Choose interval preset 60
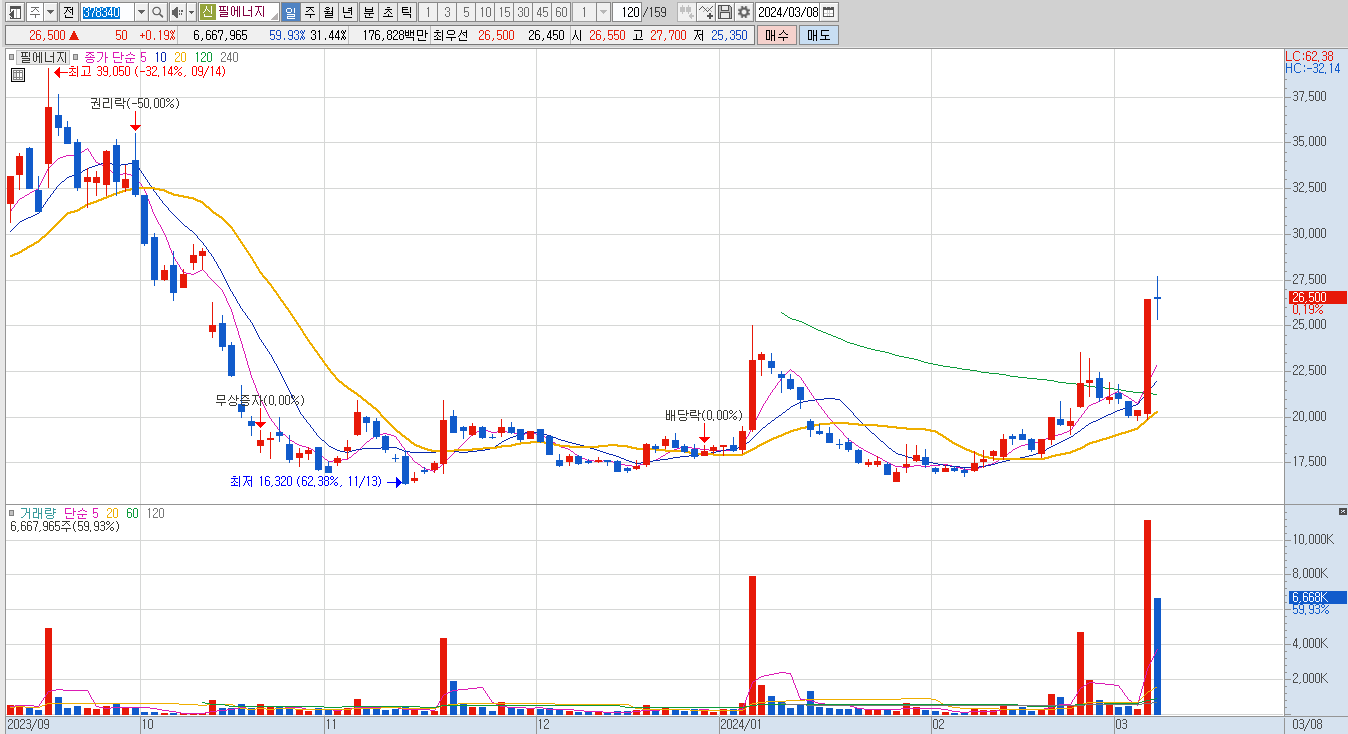 tap(561, 12)
